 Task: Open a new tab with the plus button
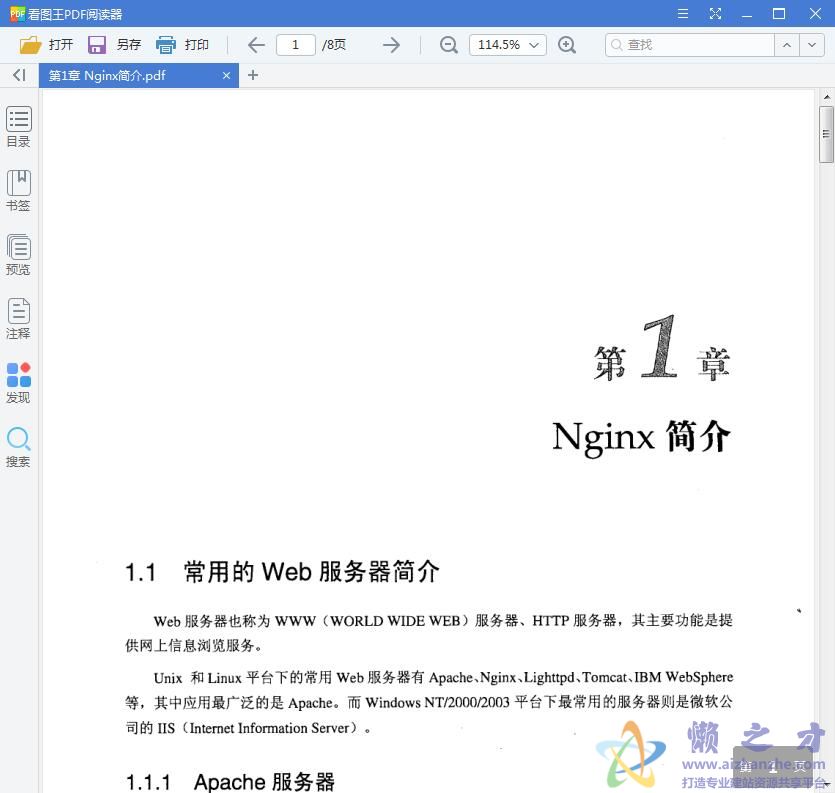253,75
